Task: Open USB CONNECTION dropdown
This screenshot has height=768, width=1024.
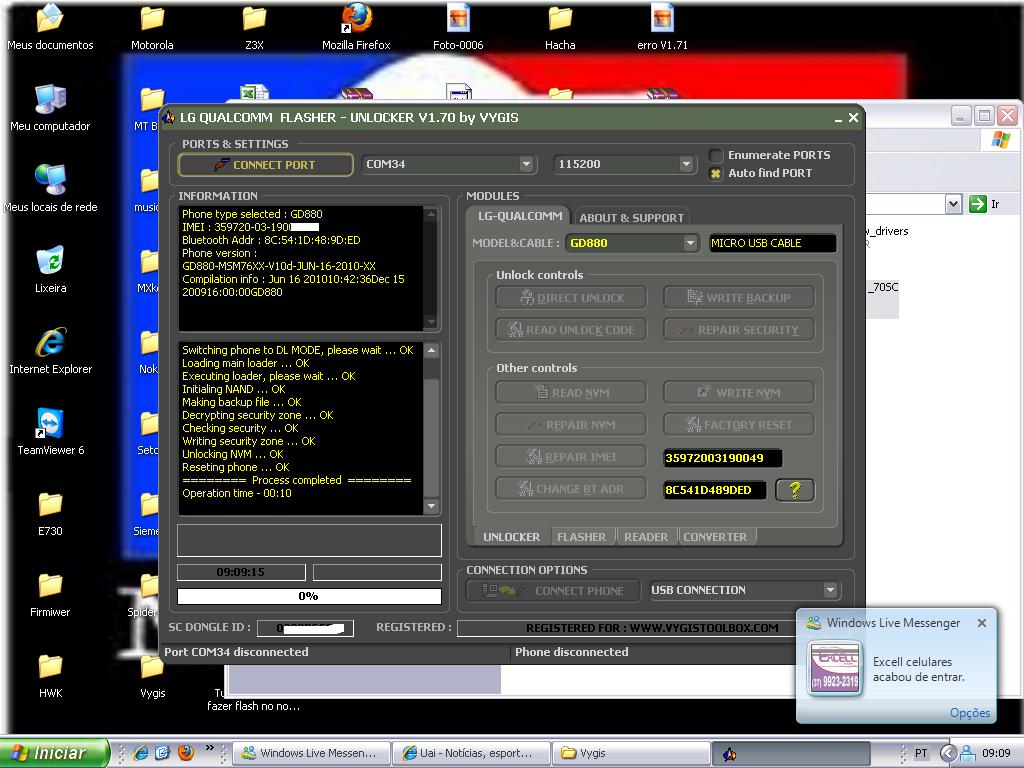Action: click(829, 590)
